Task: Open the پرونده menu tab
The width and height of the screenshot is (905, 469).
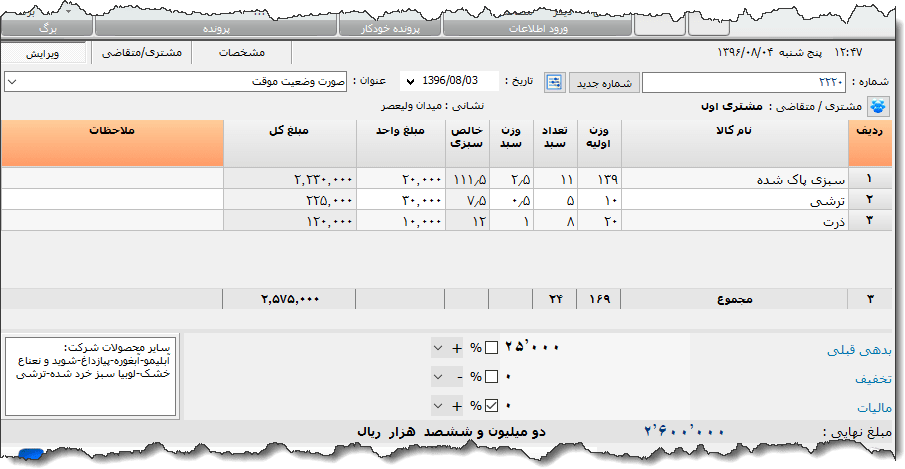Action: click(216, 28)
